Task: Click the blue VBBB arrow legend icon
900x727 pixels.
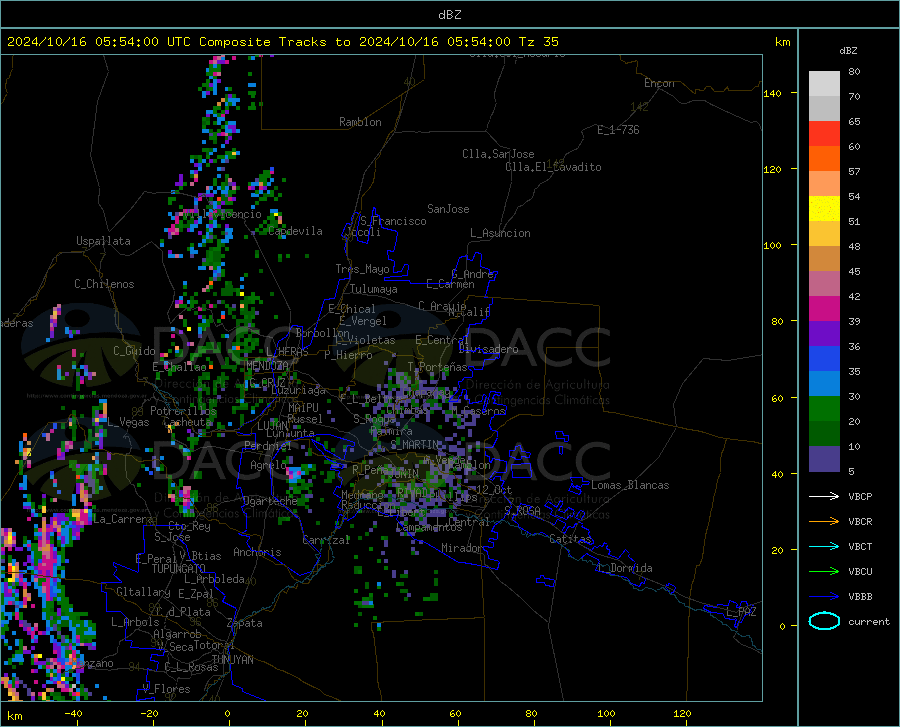Action: [824, 596]
